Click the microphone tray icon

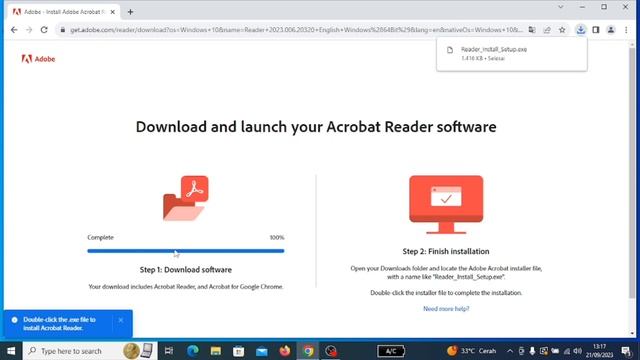point(532,351)
